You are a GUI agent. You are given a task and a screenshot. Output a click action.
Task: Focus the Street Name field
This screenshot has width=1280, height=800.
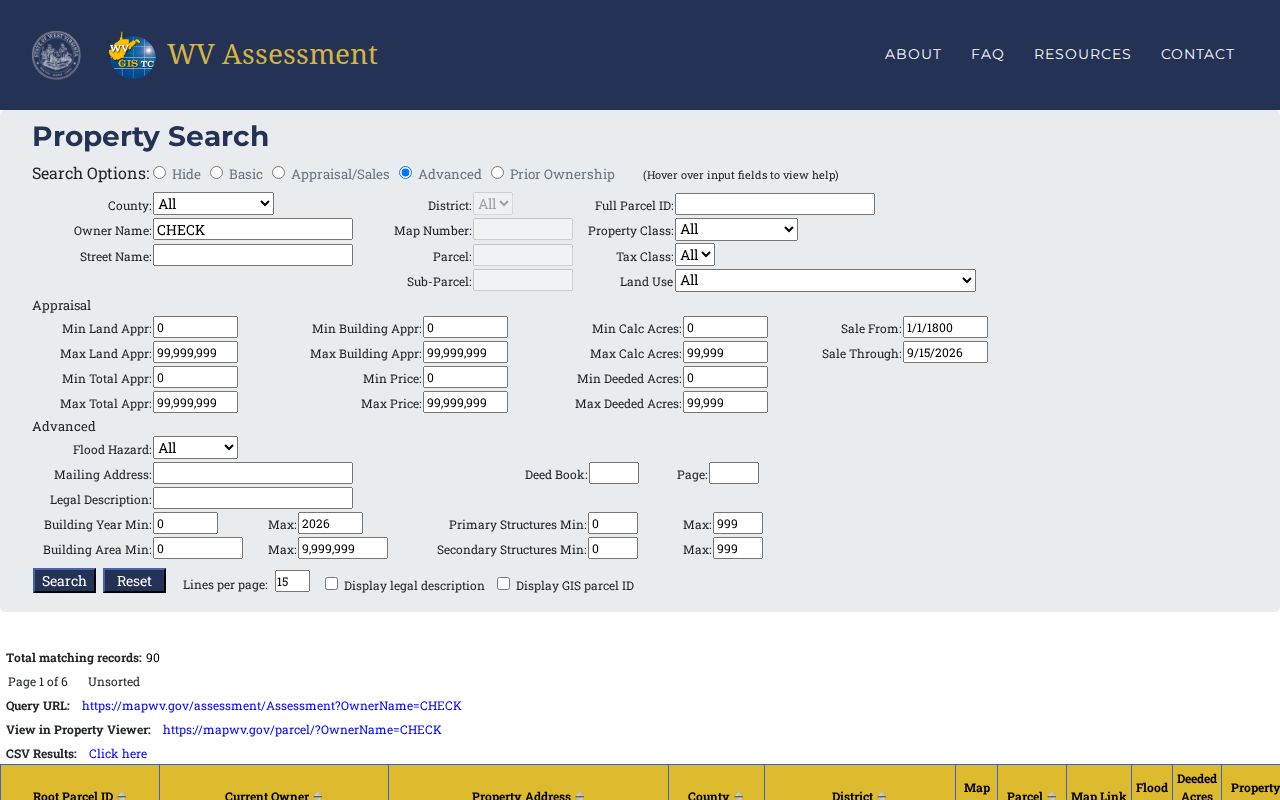[253, 255]
